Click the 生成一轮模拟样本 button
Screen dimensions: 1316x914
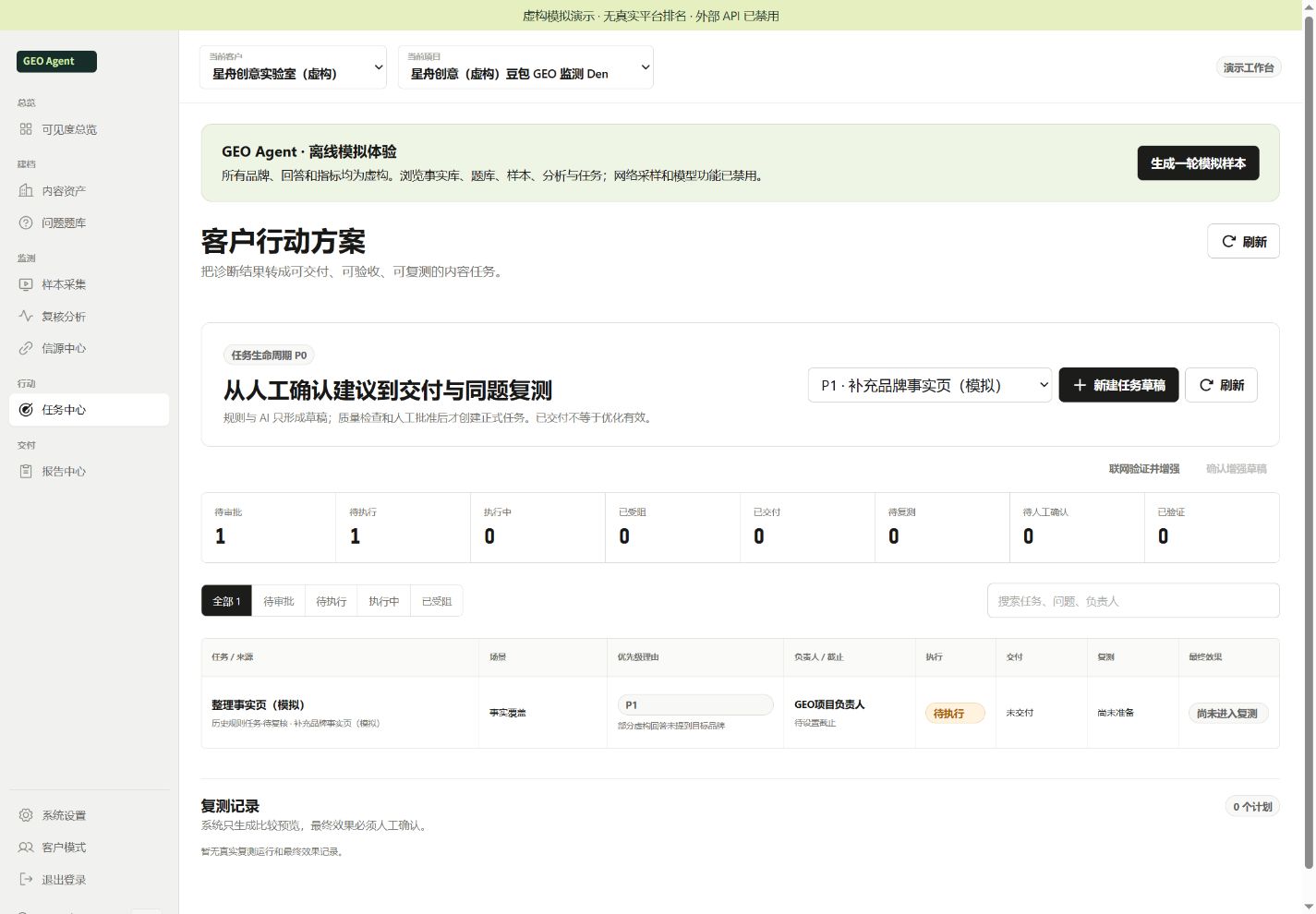tap(1198, 163)
